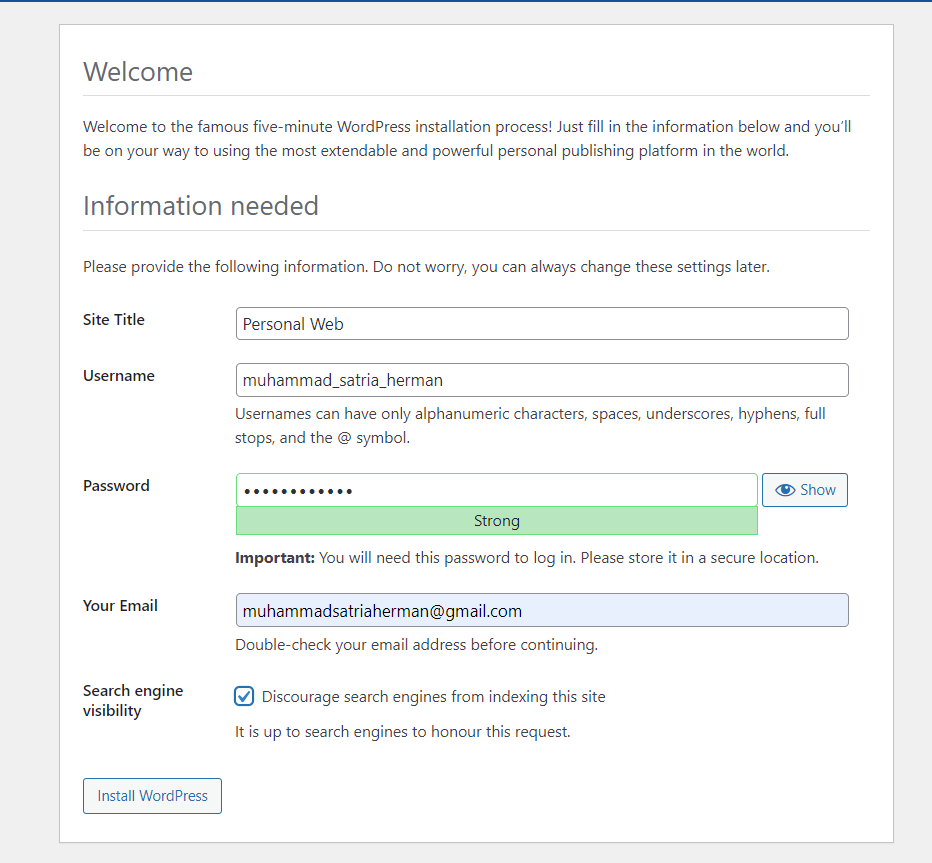
Task: Click 'Please provide the following information' text
Action: (x=426, y=267)
